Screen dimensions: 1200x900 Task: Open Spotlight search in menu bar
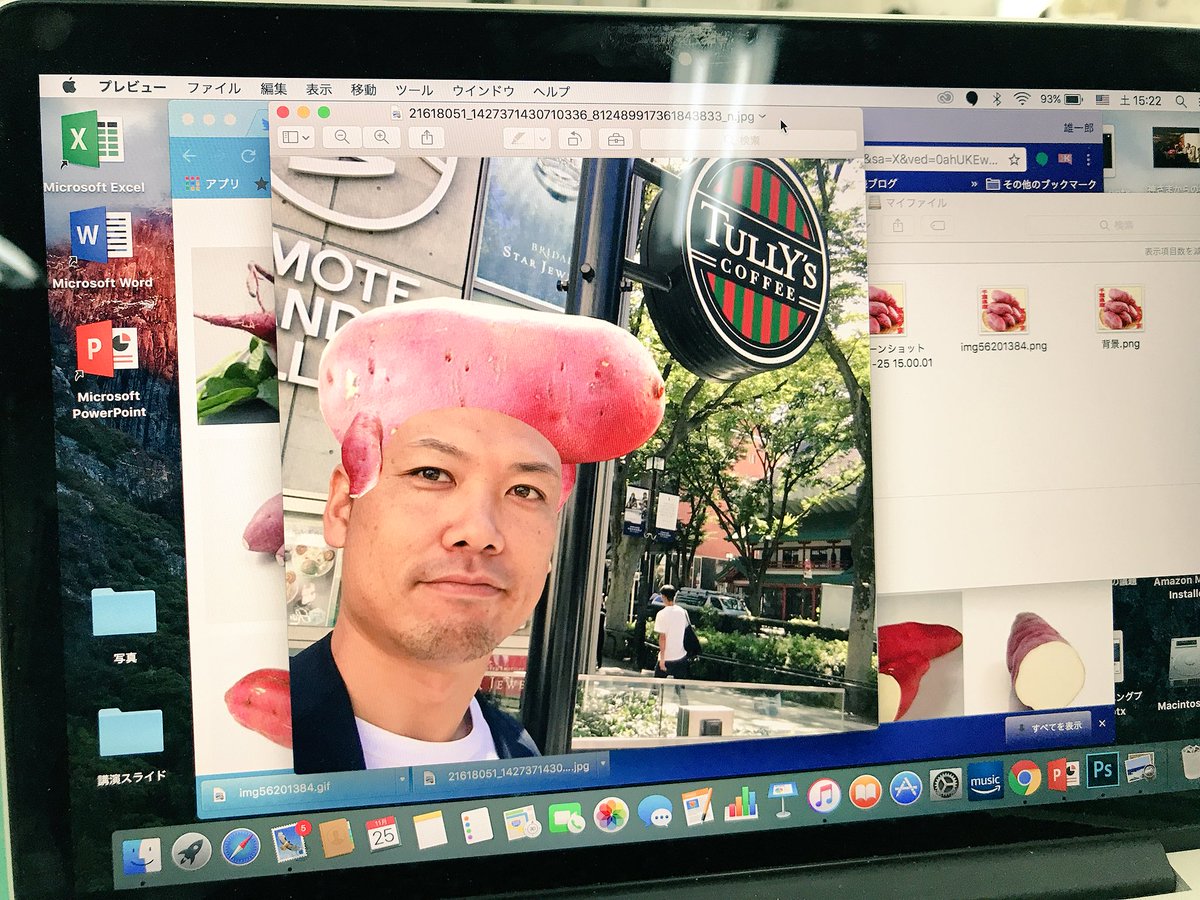[1182, 101]
